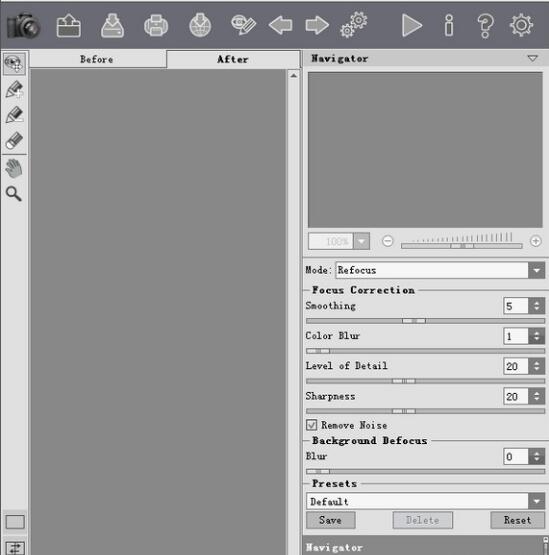Image resolution: width=549 pixels, height=555 pixels.
Task: Click the Save preset button
Action: 331,520
